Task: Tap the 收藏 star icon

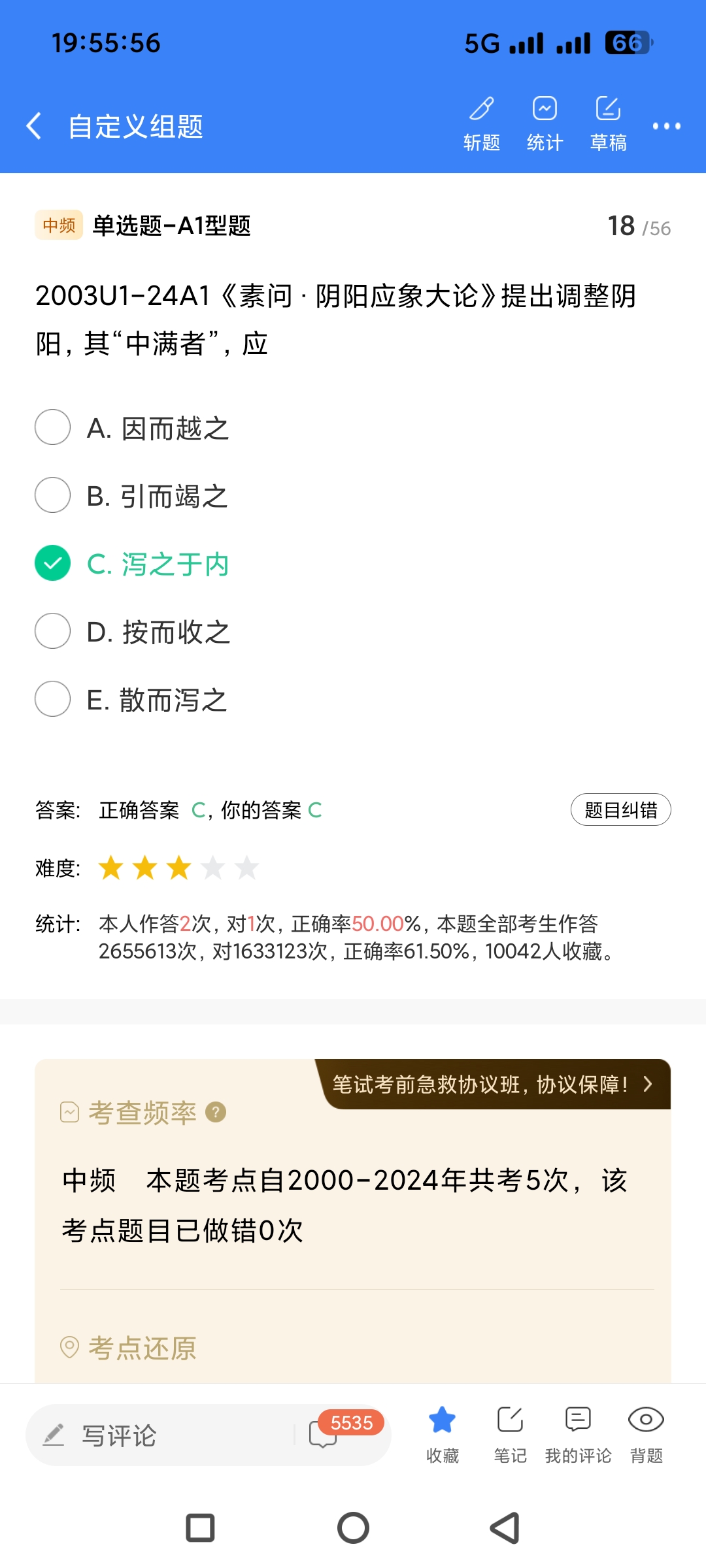Action: 443,1420
